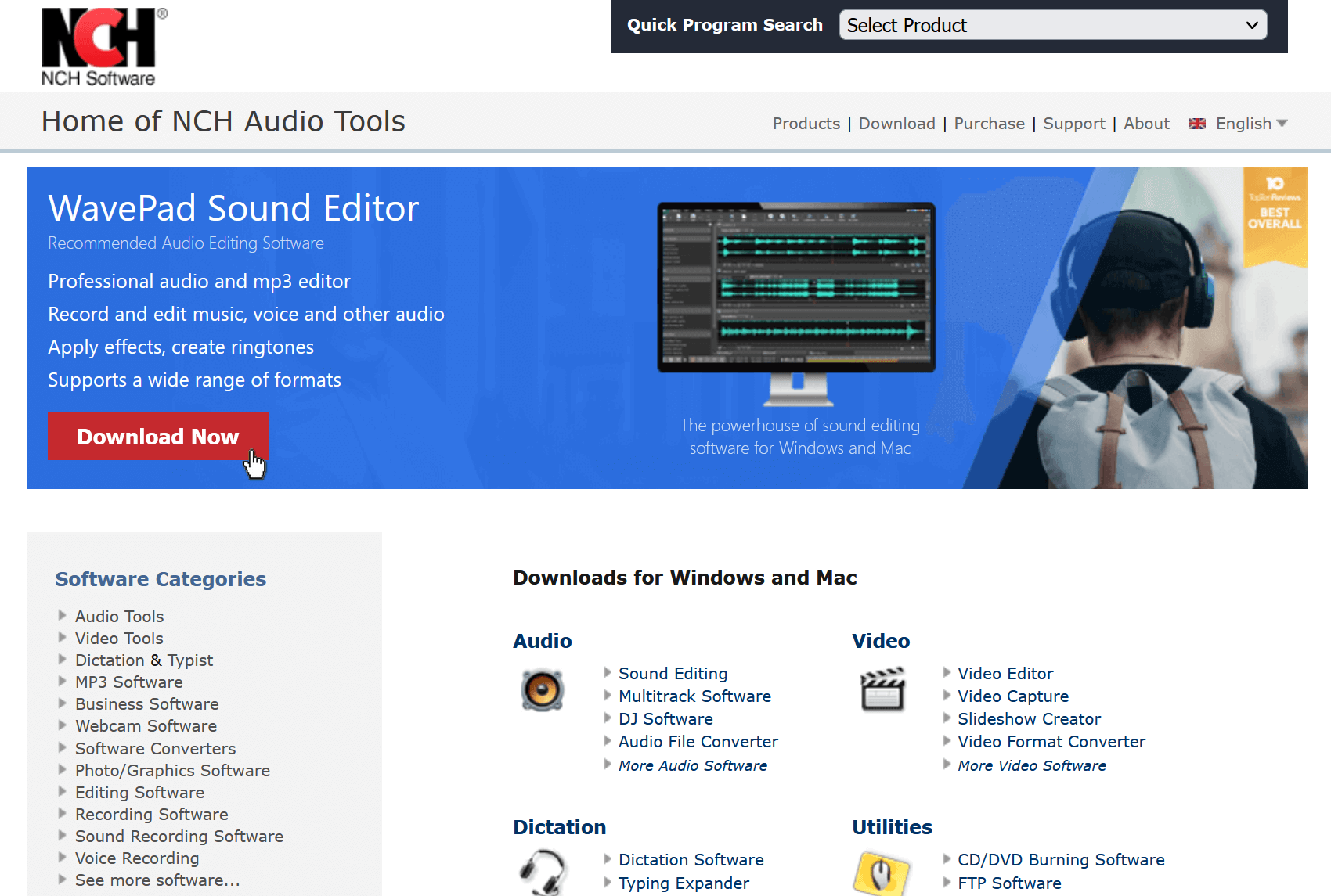Open the Support menu item
Viewport: 1331px width, 896px height.
pos(1074,124)
